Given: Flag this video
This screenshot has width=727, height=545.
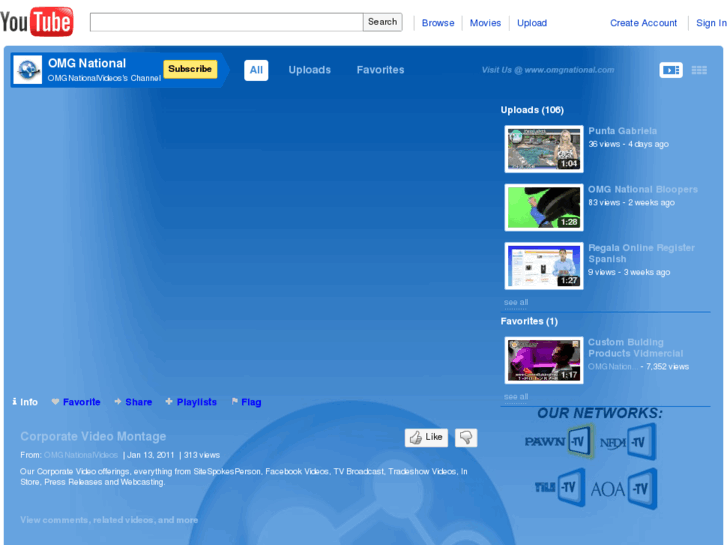Looking at the screenshot, I should pyautogui.click(x=246, y=402).
